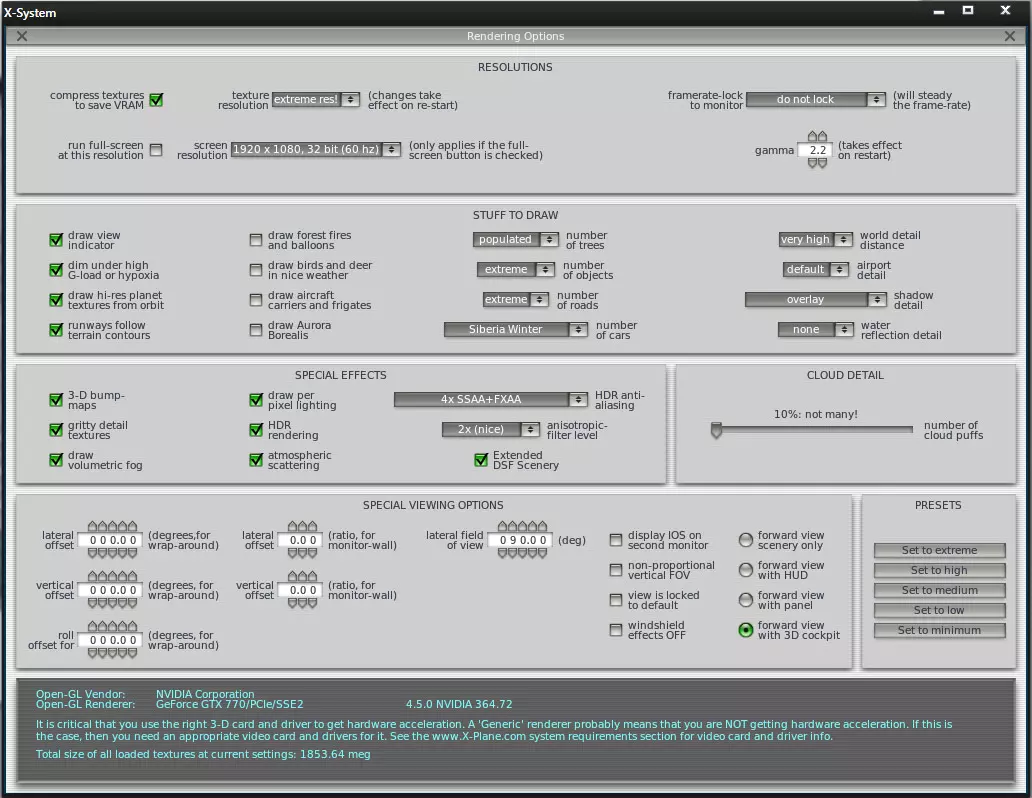1032x798 pixels.
Task: Enable run full-screen at this resolution
Action: click(x=156, y=150)
